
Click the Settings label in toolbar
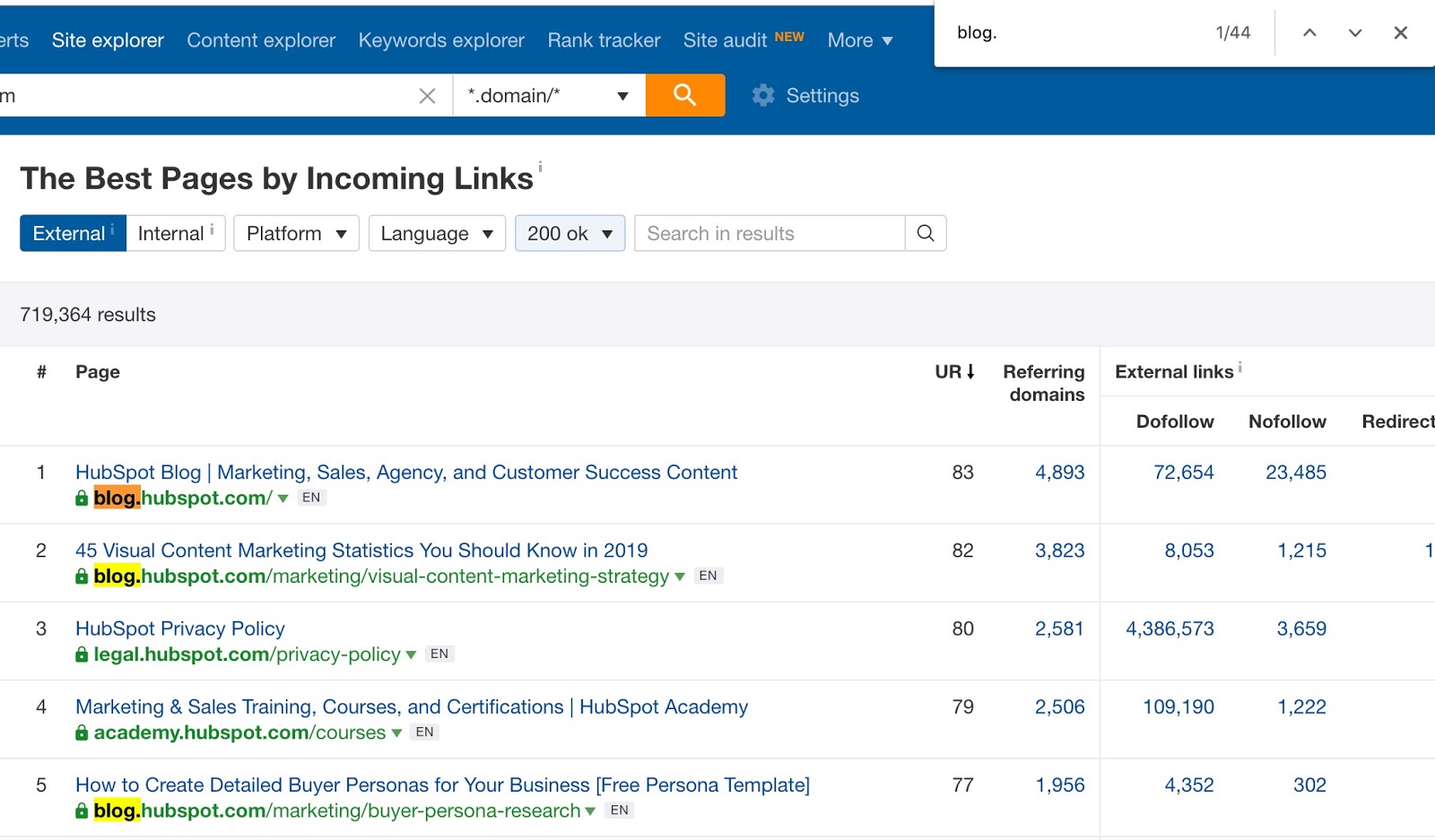(x=822, y=96)
